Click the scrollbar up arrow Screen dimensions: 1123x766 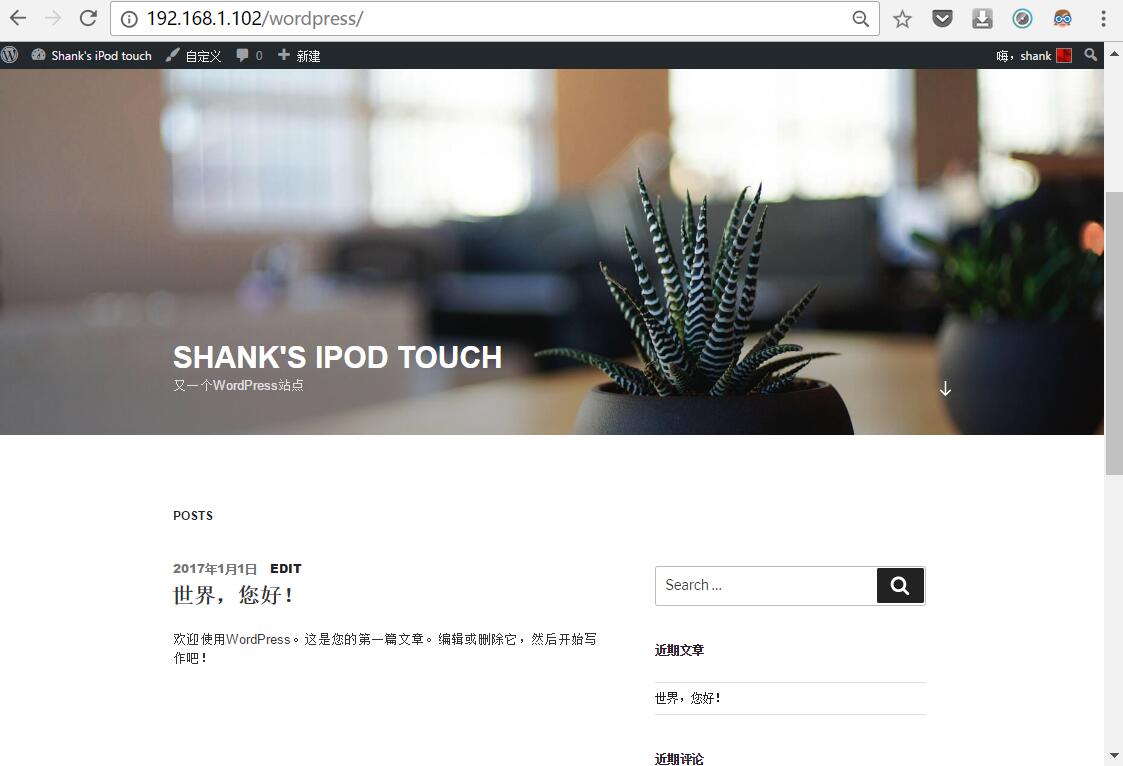click(1114, 54)
